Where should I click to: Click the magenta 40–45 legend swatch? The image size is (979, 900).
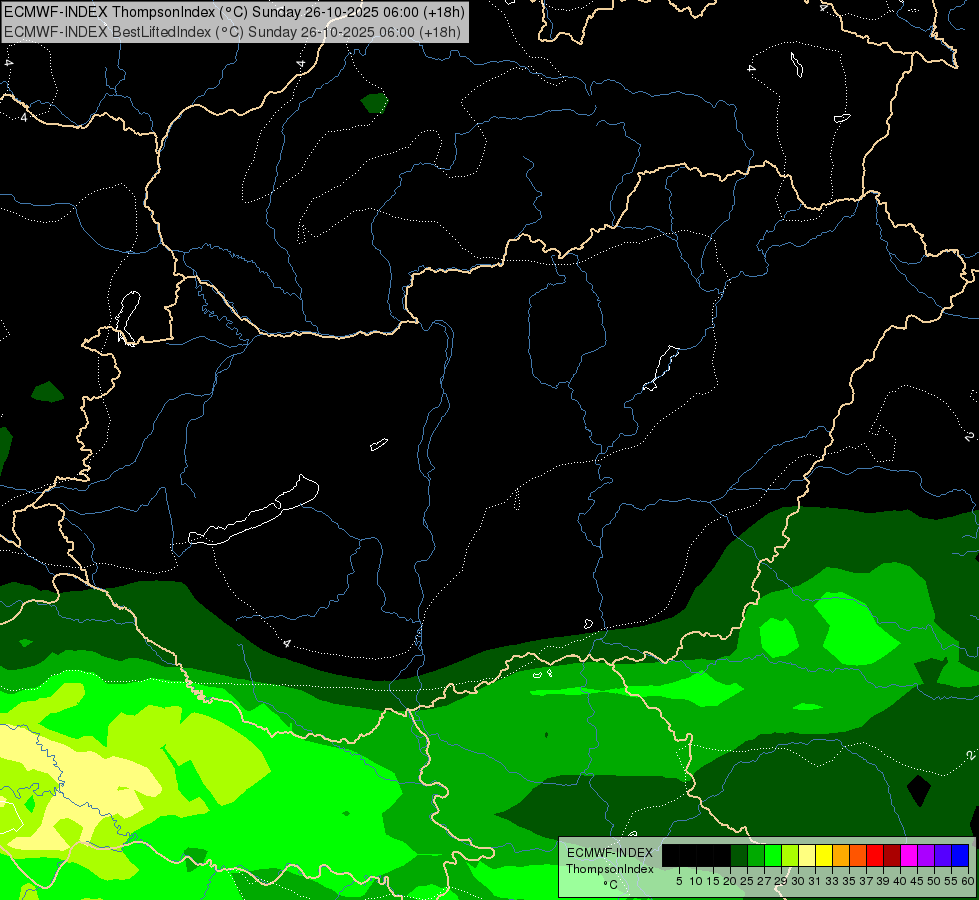(910, 855)
